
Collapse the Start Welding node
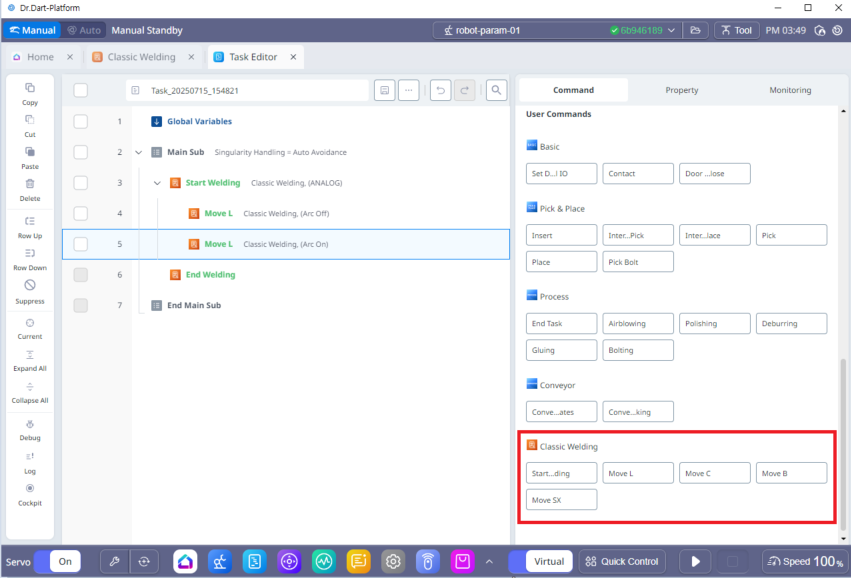point(157,183)
